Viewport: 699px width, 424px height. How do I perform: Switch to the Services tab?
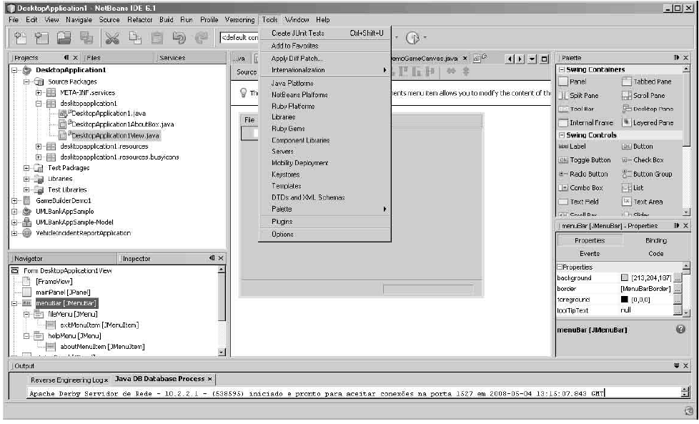172,59
